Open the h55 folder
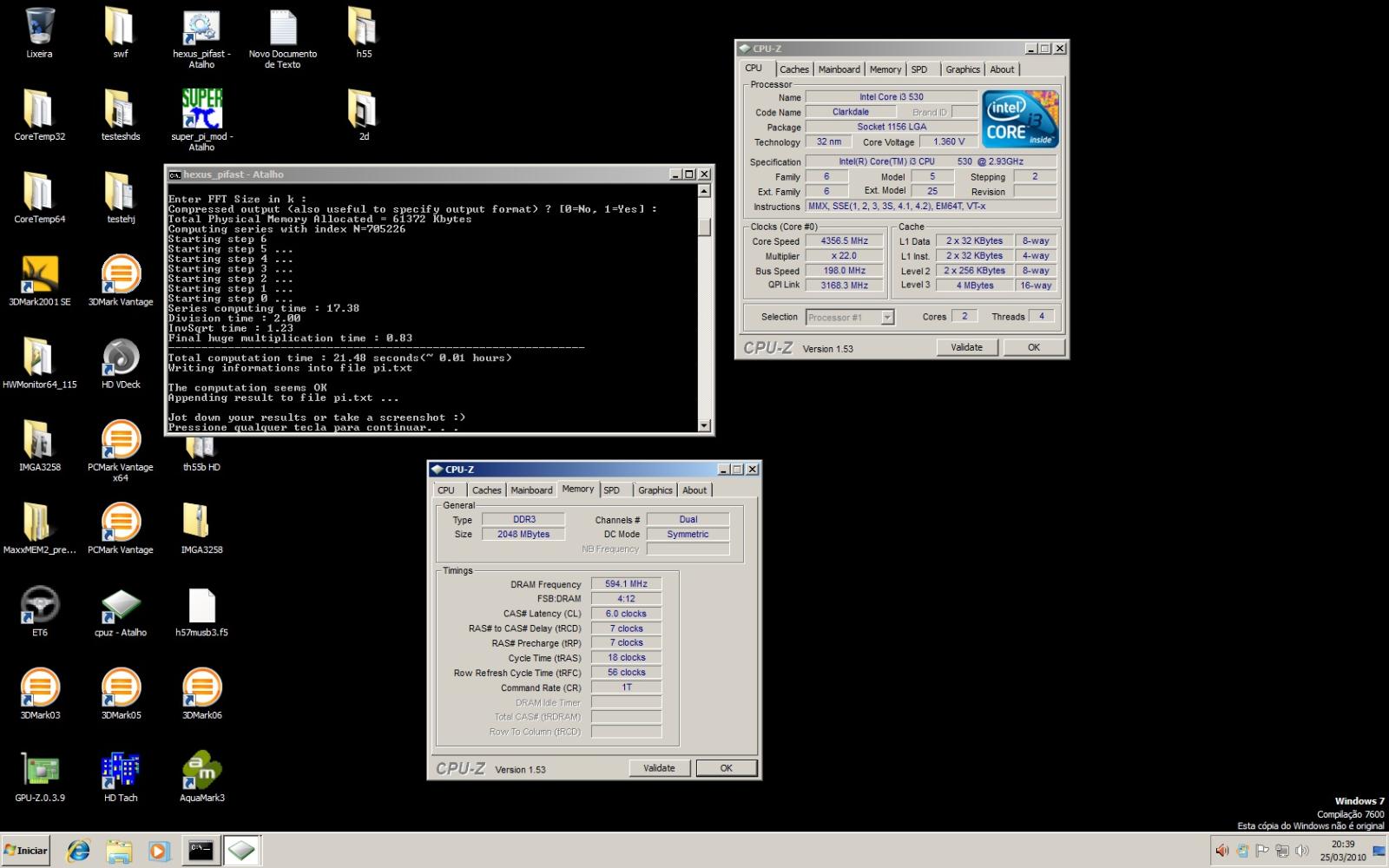 click(x=364, y=33)
